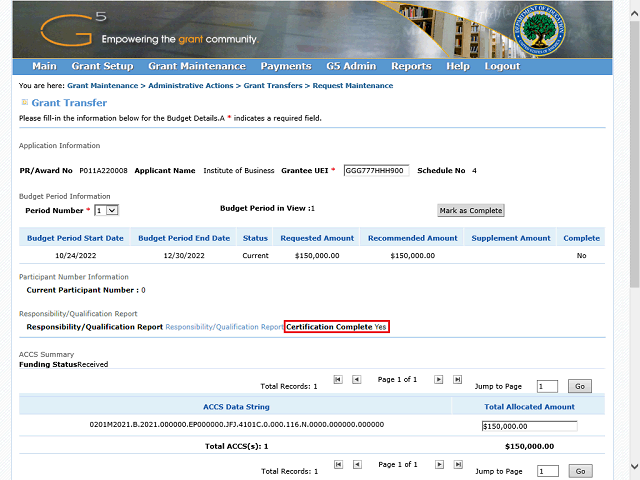The image size is (640, 480).
Task: Sort by Supplement Amount column header
Action: point(511,238)
